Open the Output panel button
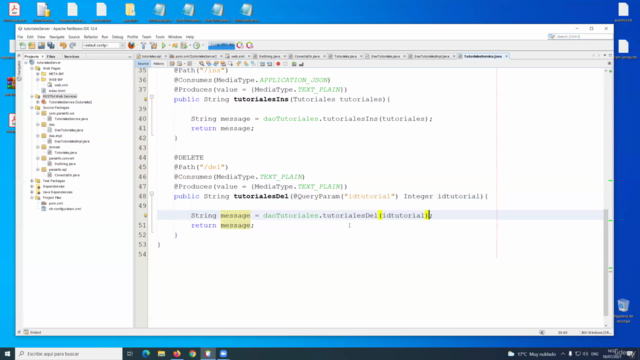Screen dimensions: 640x360 click(x=33, y=332)
